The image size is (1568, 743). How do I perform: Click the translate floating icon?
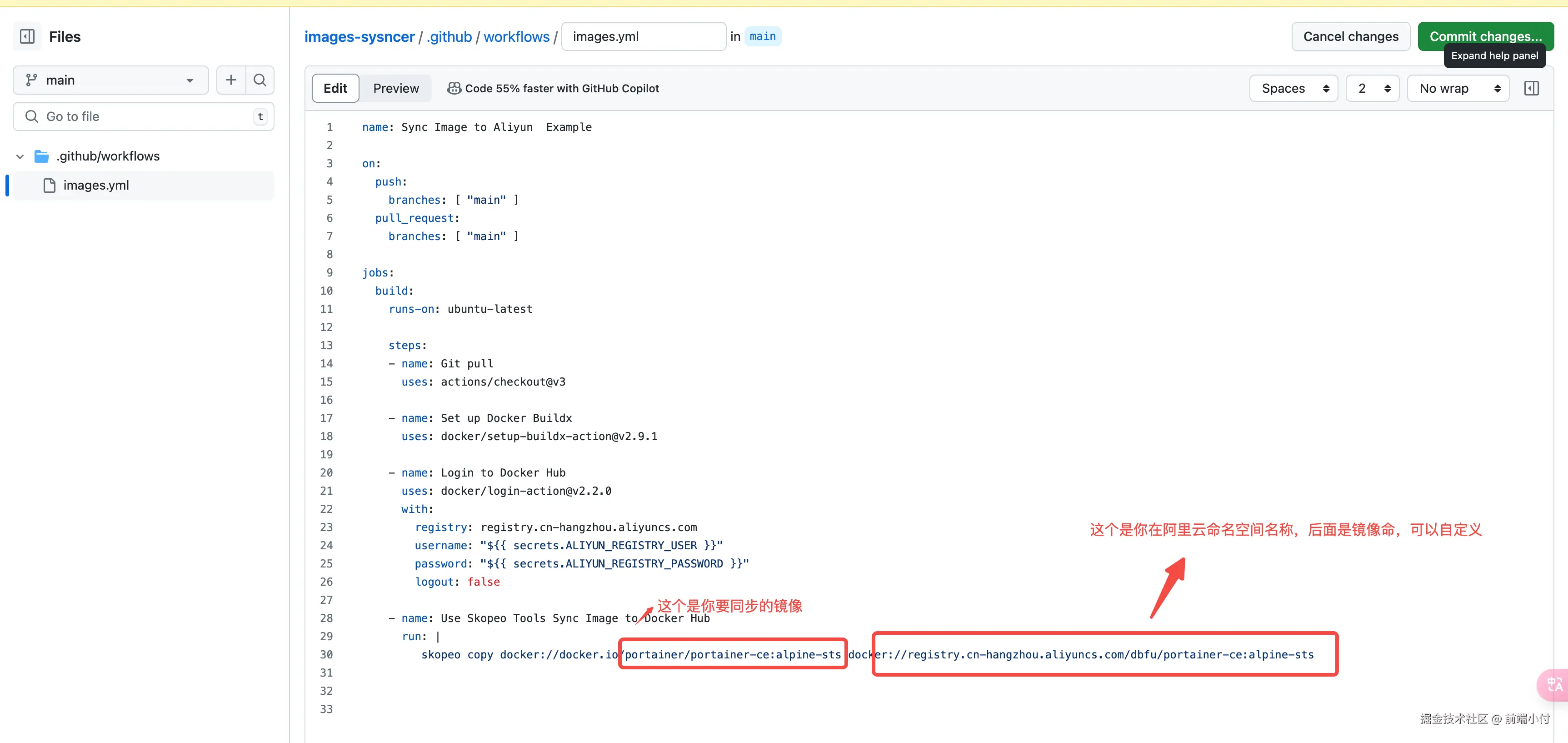[x=1554, y=684]
